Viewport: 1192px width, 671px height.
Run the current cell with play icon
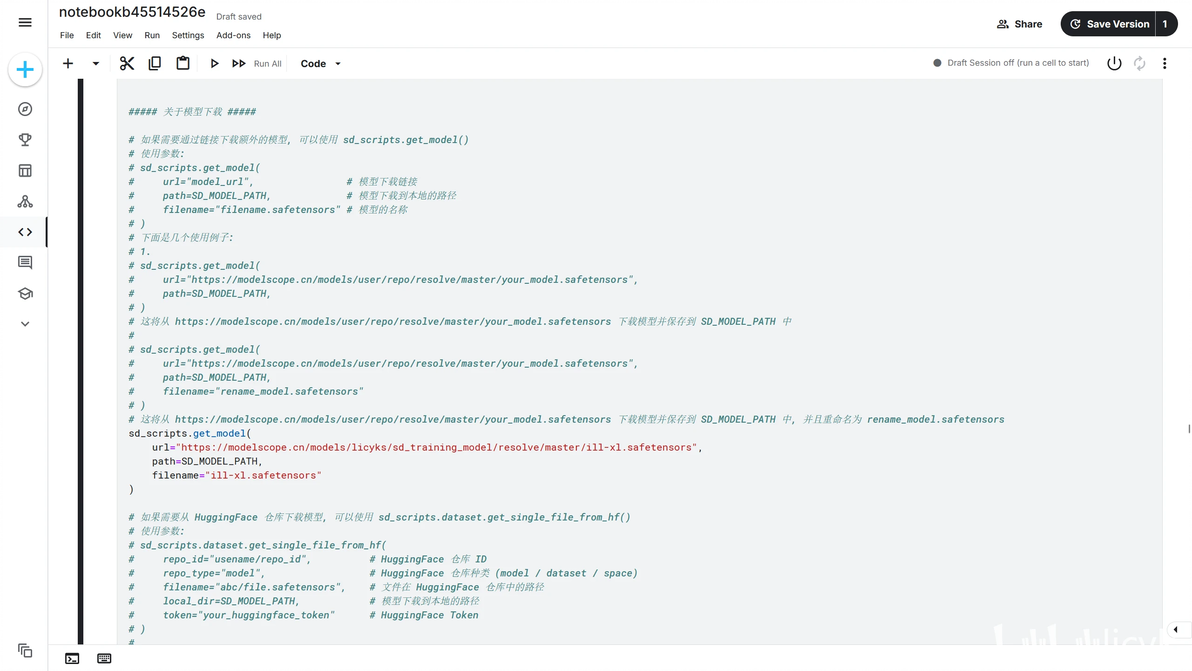tap(214, 63)
